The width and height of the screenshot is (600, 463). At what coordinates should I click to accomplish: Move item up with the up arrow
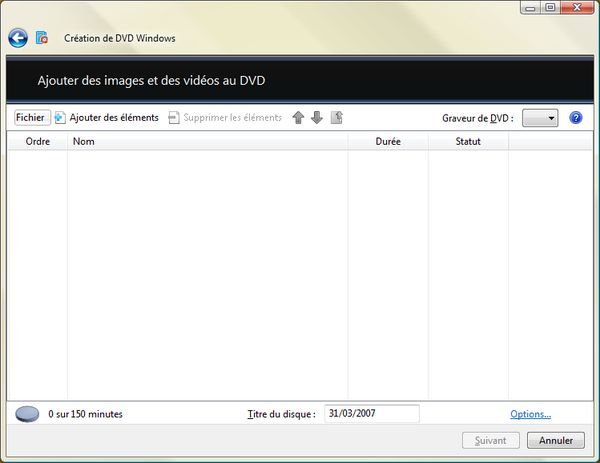298,118
